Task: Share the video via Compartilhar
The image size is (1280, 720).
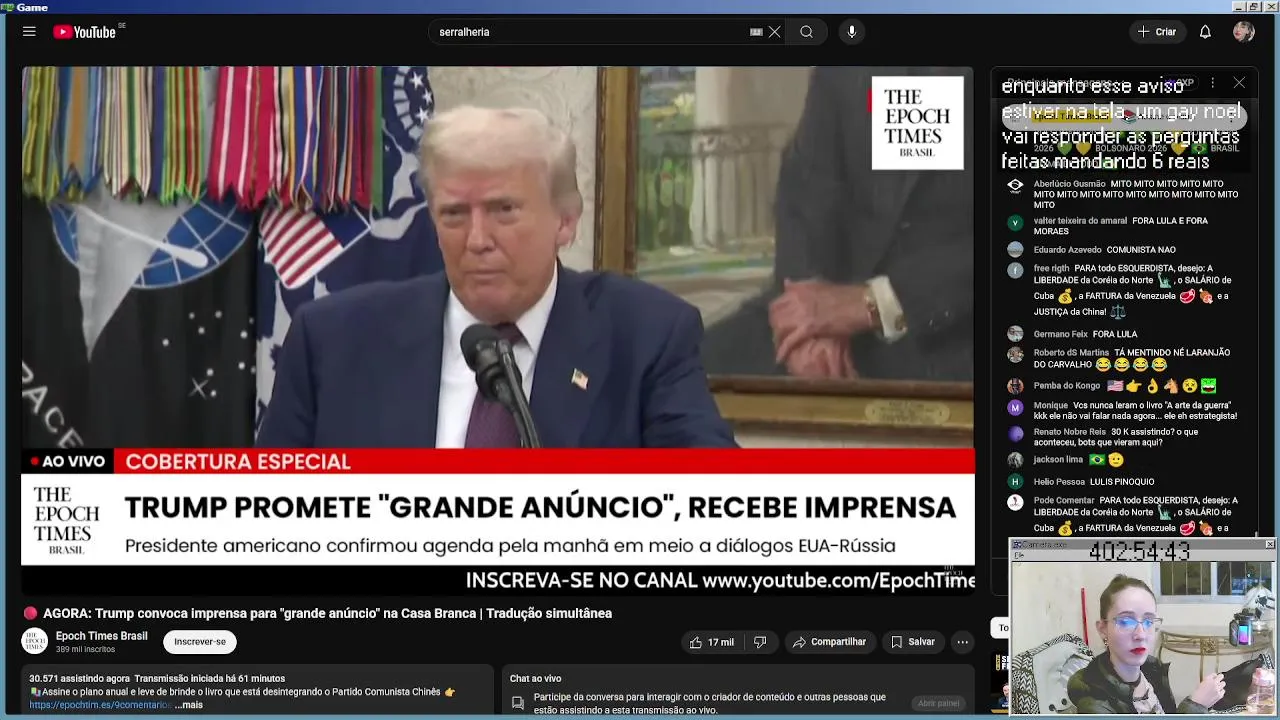Action: (x=829, y=642)
